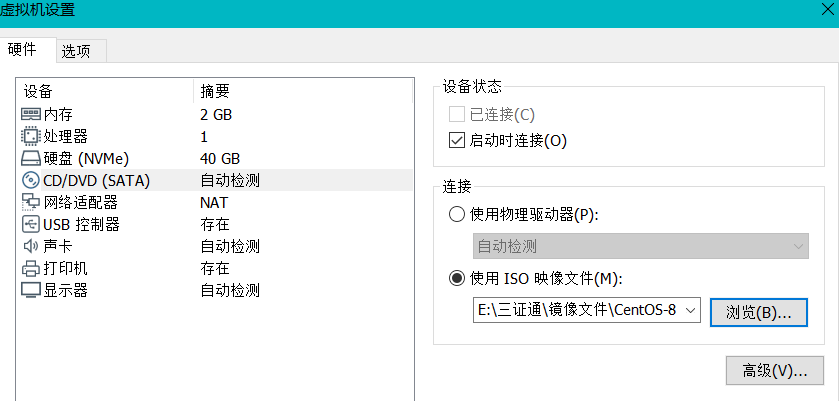This screenshot has height=401, width=839.
Task: Select the 处理器 device row label
Action: pyautogui.click(x=65, y=137)
